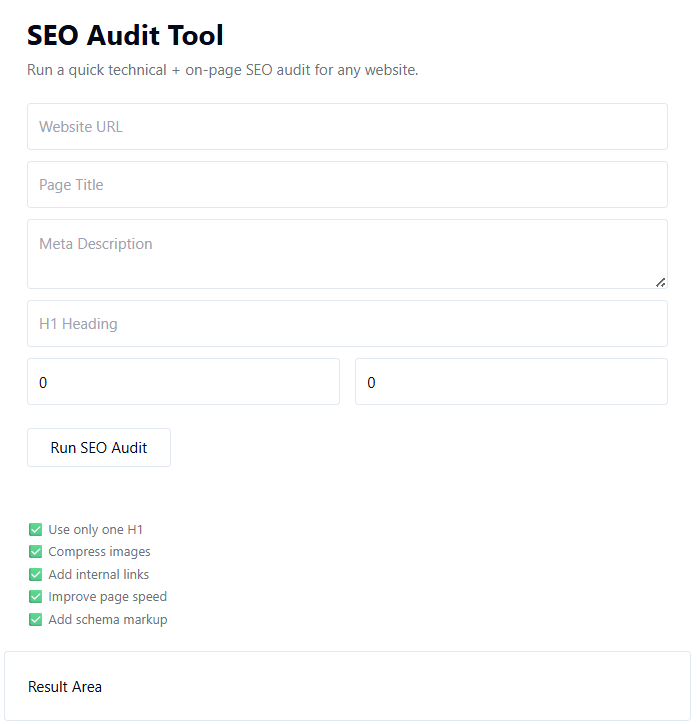The height and width of the screenshot is (724, 697).
Task: Click the SEO Audit Tool heading
Action: pyautogui.click(x=125, y=36)
